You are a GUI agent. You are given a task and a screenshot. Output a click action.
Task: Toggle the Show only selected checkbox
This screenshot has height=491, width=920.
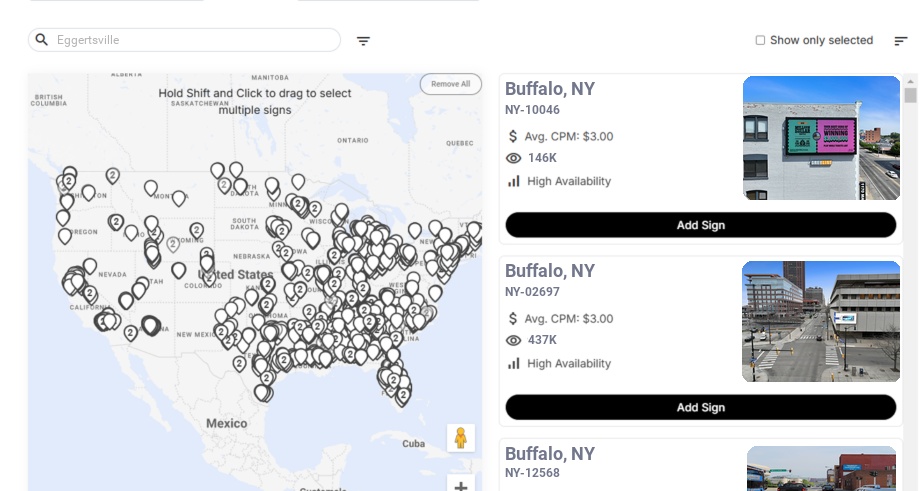click(x=760, y=41)
